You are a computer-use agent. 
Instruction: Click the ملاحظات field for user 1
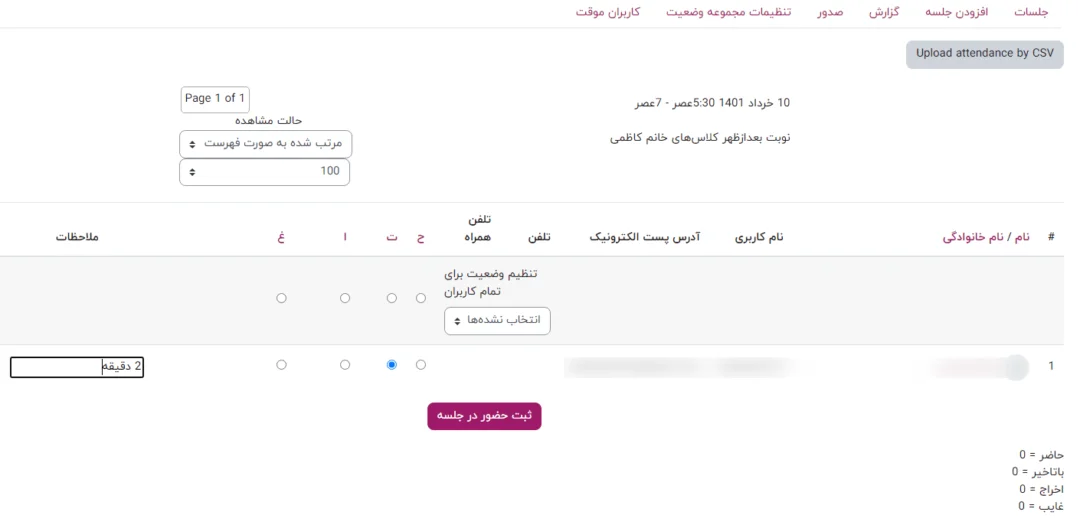click(x=77, y=368)
